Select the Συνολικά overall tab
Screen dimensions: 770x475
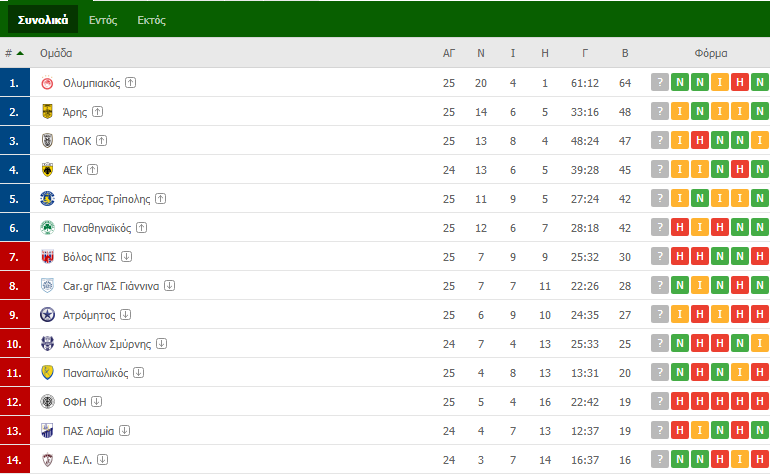[x=43, y=20]
